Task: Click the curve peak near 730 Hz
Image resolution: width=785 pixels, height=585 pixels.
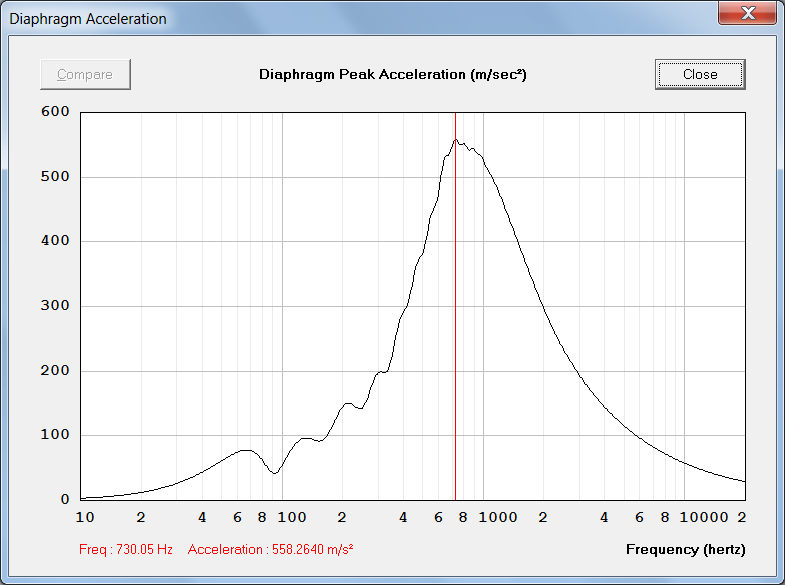Action: pos(455,140)
